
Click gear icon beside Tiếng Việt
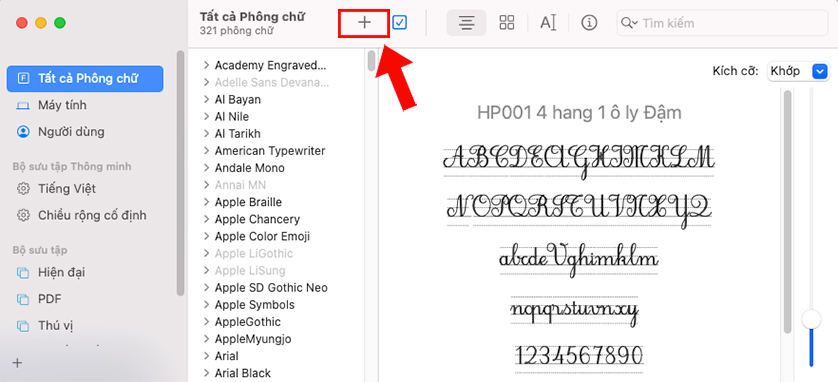[x=23, y=189]
